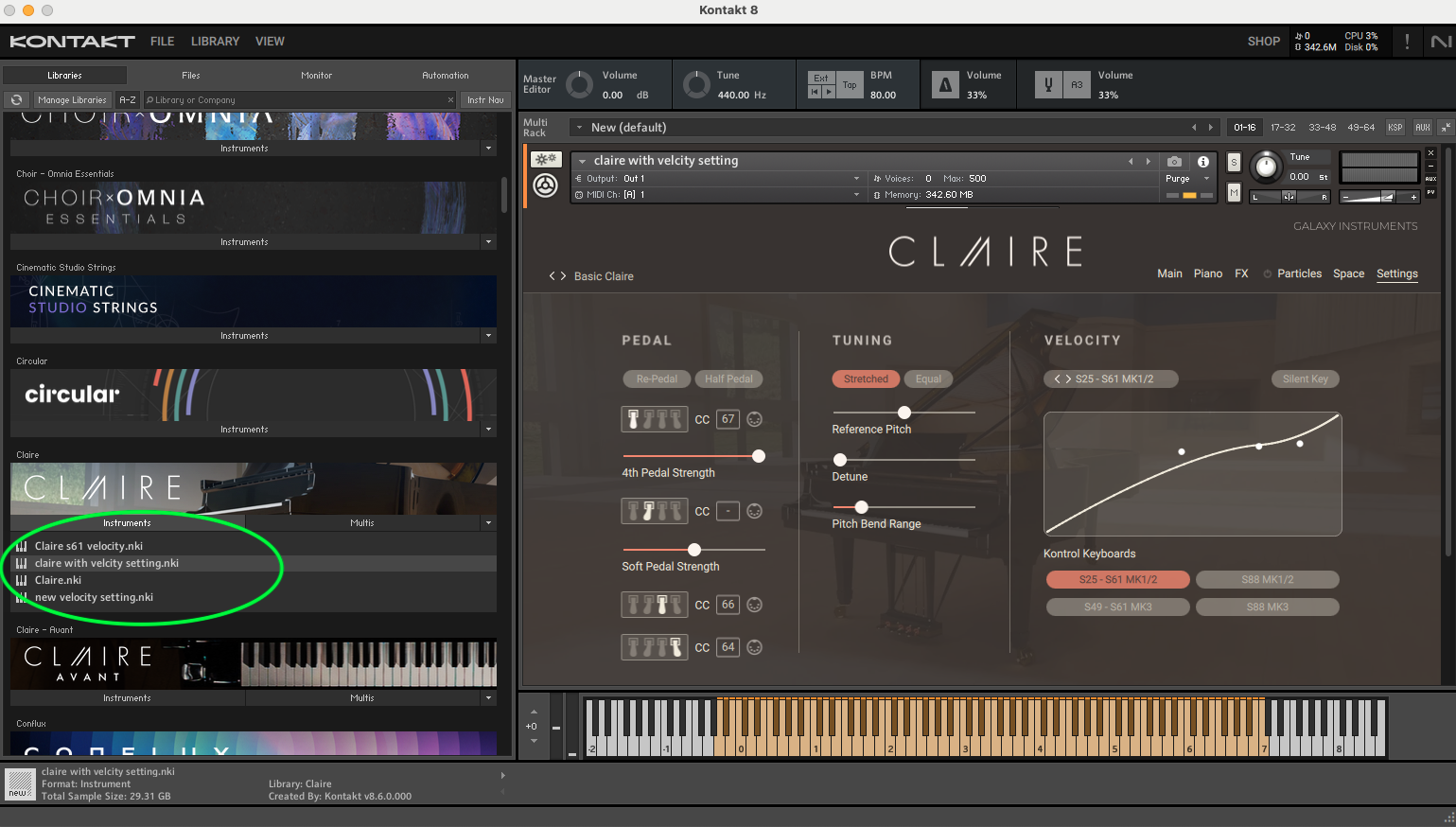Switch to the Monitor tab

tap(316, 75)
